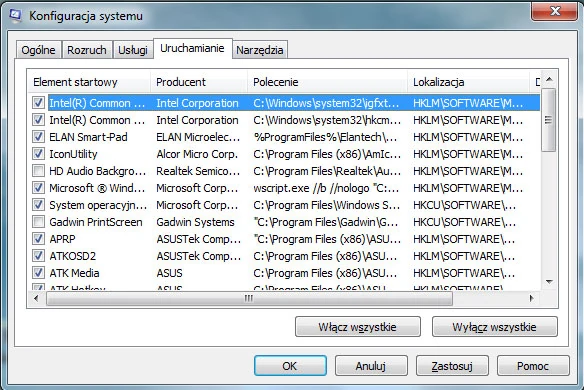This screenshot has height=390, width=584.
Task: Select the Gadwin PrintScreen entry name
Action: (x=96, y=222)
